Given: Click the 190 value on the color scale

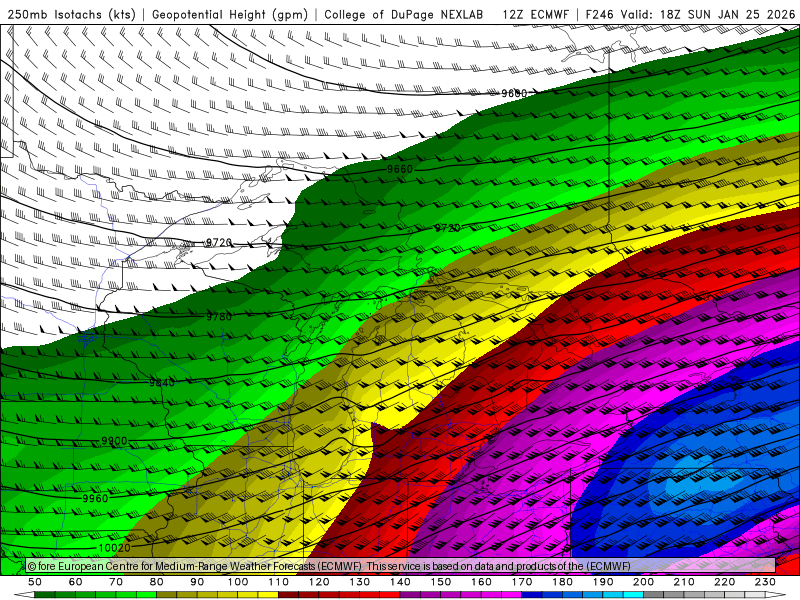Looking at the screenshot, I should click(x=603, y=582).
